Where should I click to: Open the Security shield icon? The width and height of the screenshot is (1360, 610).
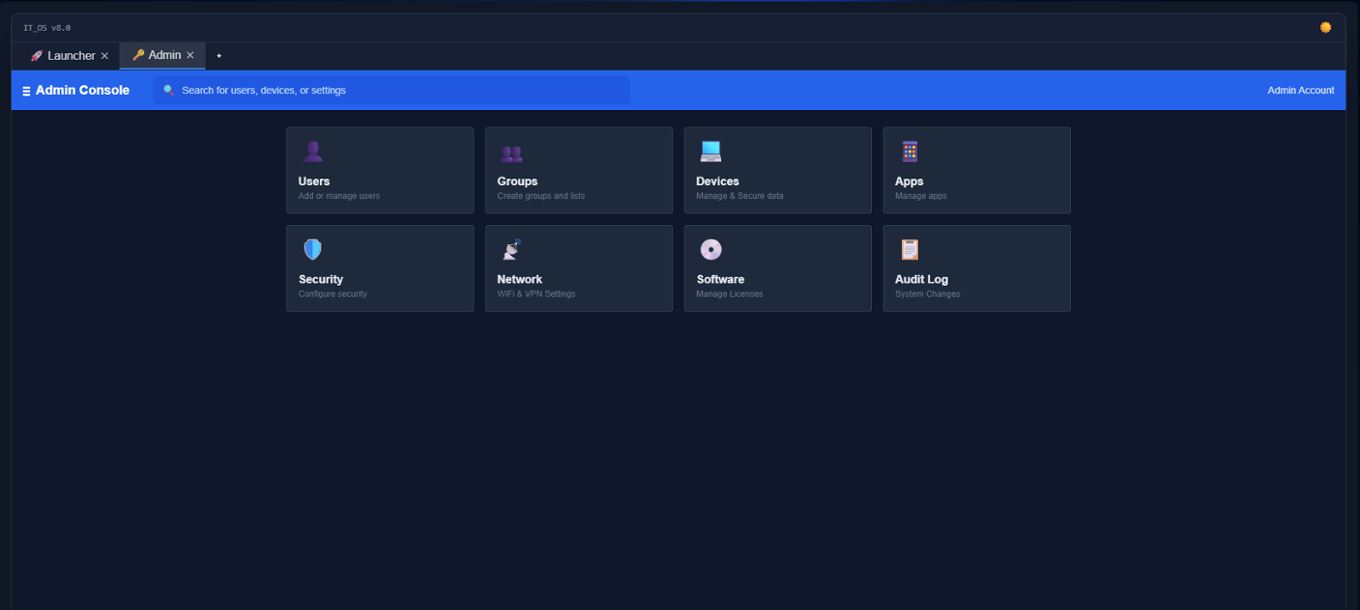tap(312, 249)
